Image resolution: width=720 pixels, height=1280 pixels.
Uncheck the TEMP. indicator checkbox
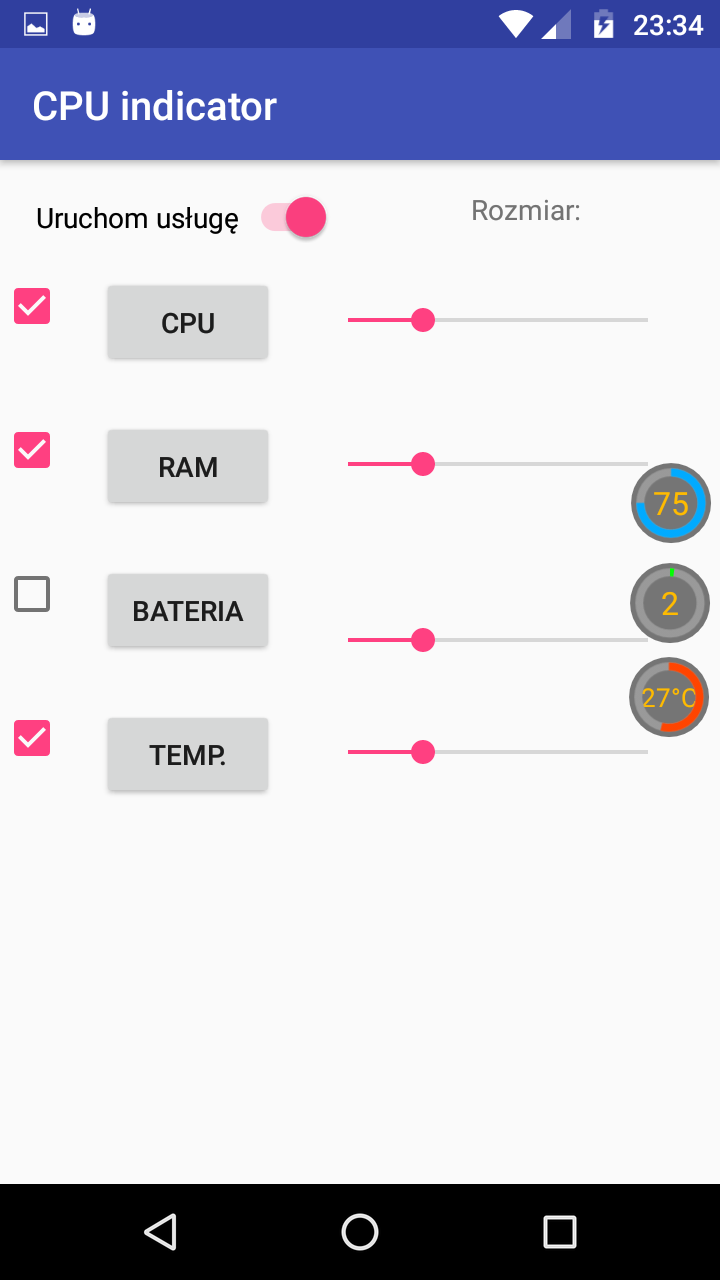32,738
